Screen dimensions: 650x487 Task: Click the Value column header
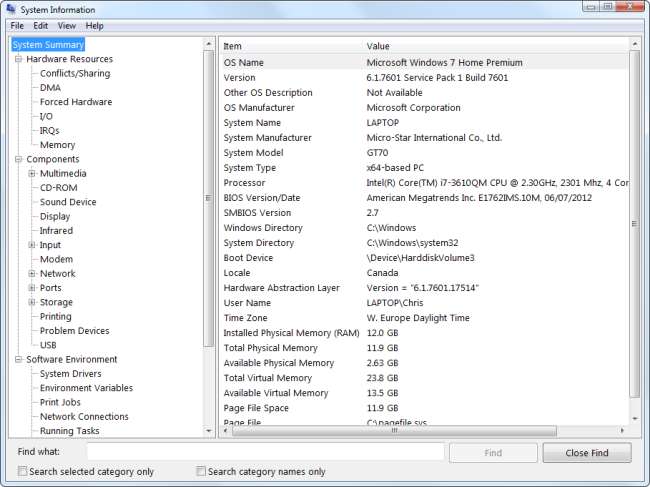pos(378,46)
